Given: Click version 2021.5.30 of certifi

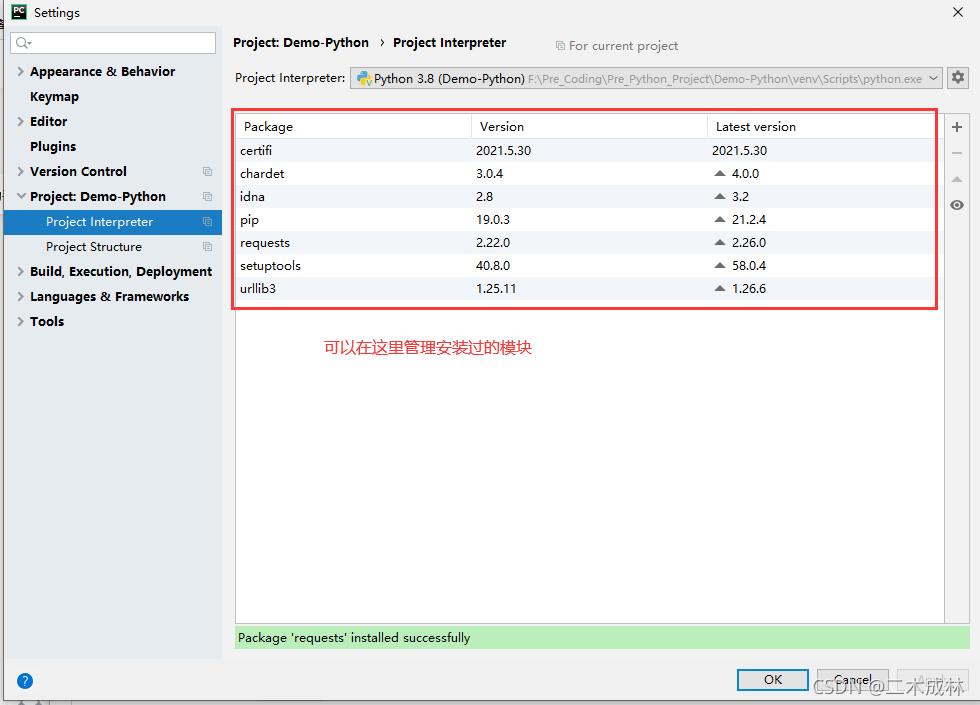Looking at the screenshot, I should [503, 151].
